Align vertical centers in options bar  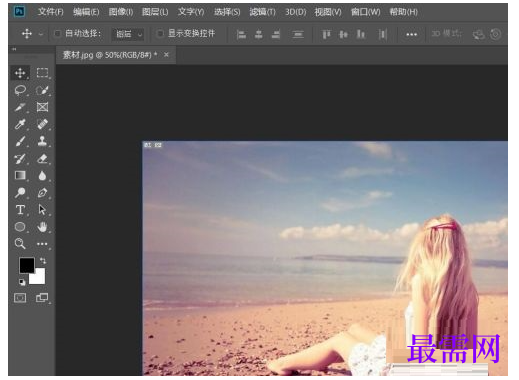(x=343, y=34)
